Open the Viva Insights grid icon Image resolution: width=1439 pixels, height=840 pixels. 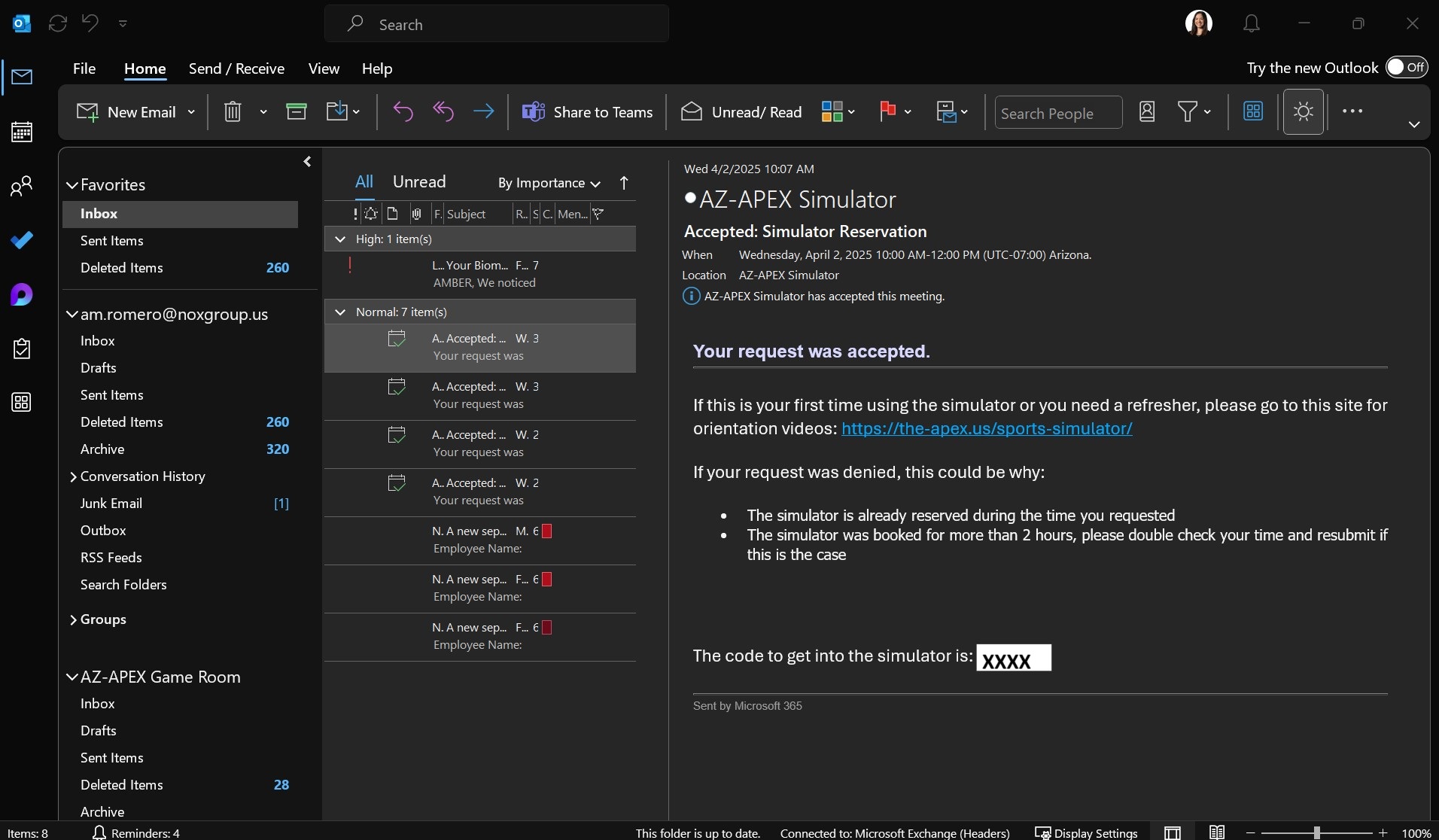point(1253,111)
